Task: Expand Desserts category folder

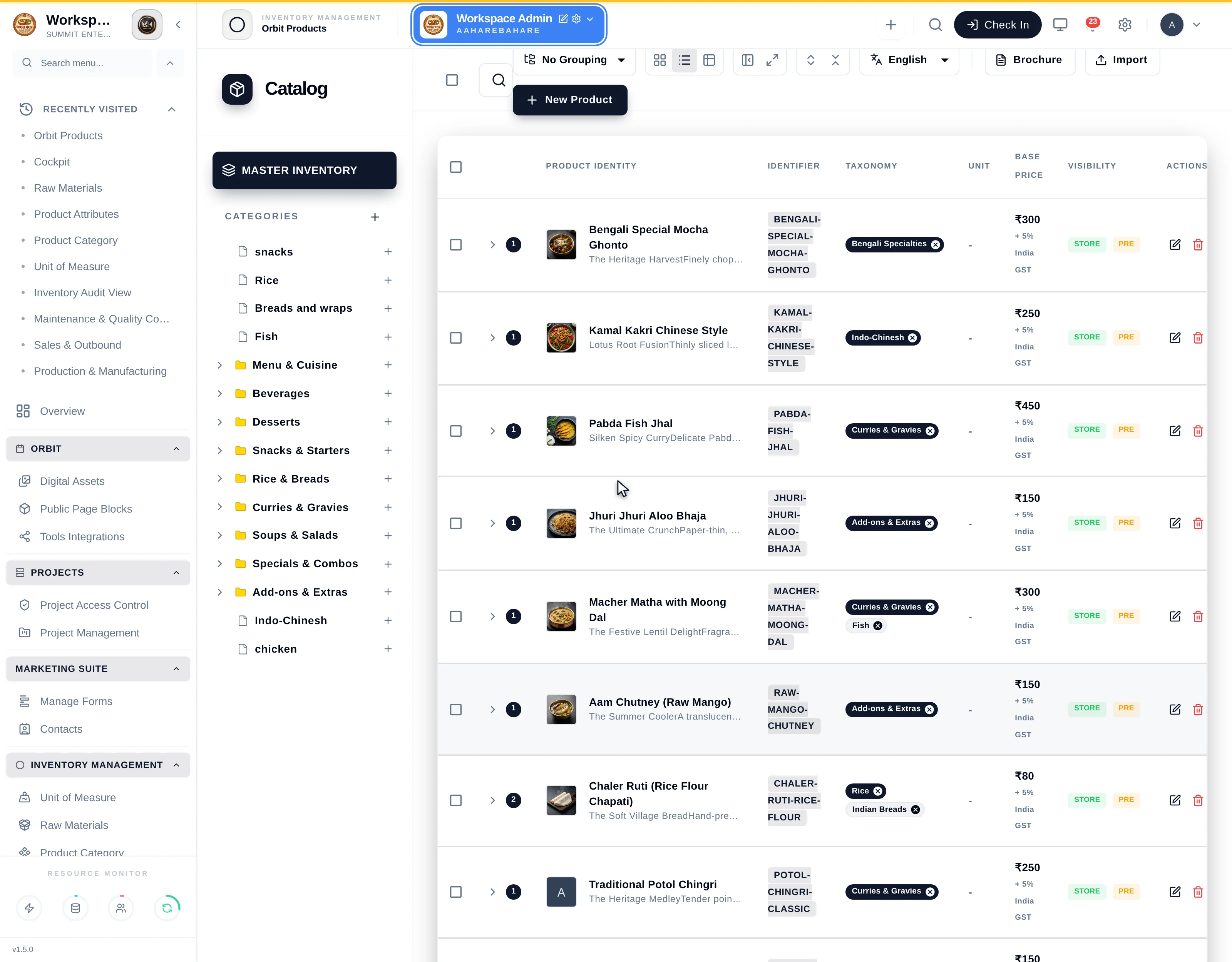Action: click(220, 423)
